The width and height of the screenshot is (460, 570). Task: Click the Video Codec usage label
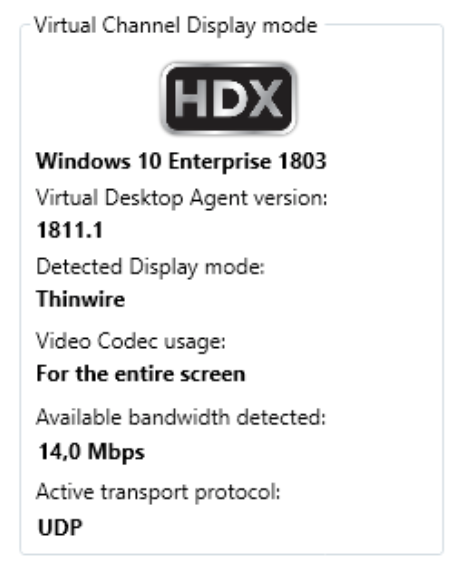tap(131, 342)
